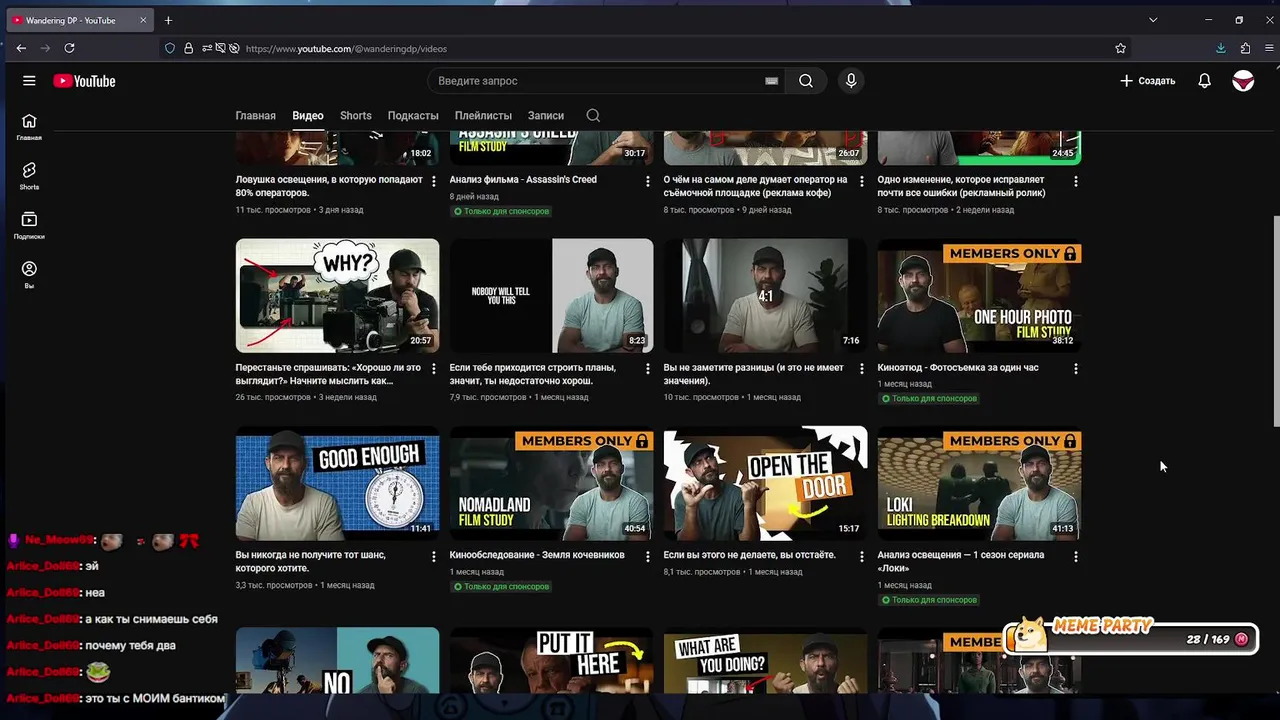Open the PUT IT HERE thumbnail
This screenshot has height=720, width=1280.
(x=551, y=660)
